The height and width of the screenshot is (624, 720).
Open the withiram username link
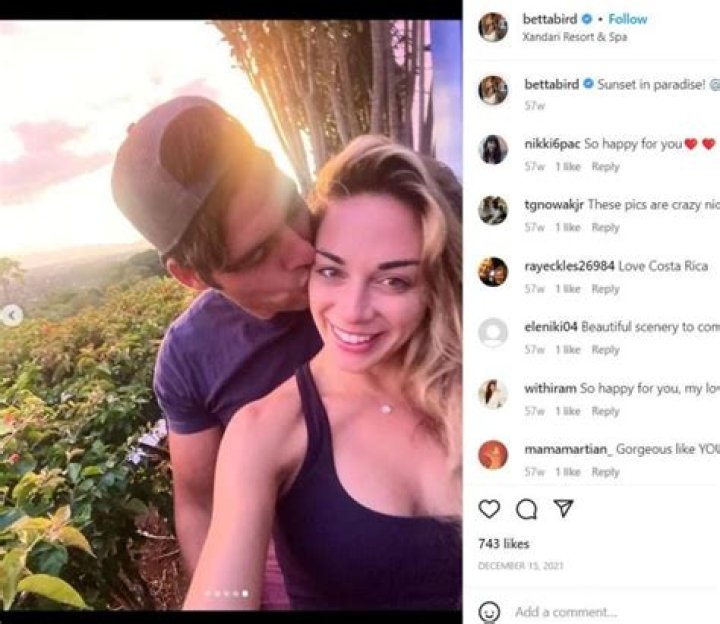(550, 388)
